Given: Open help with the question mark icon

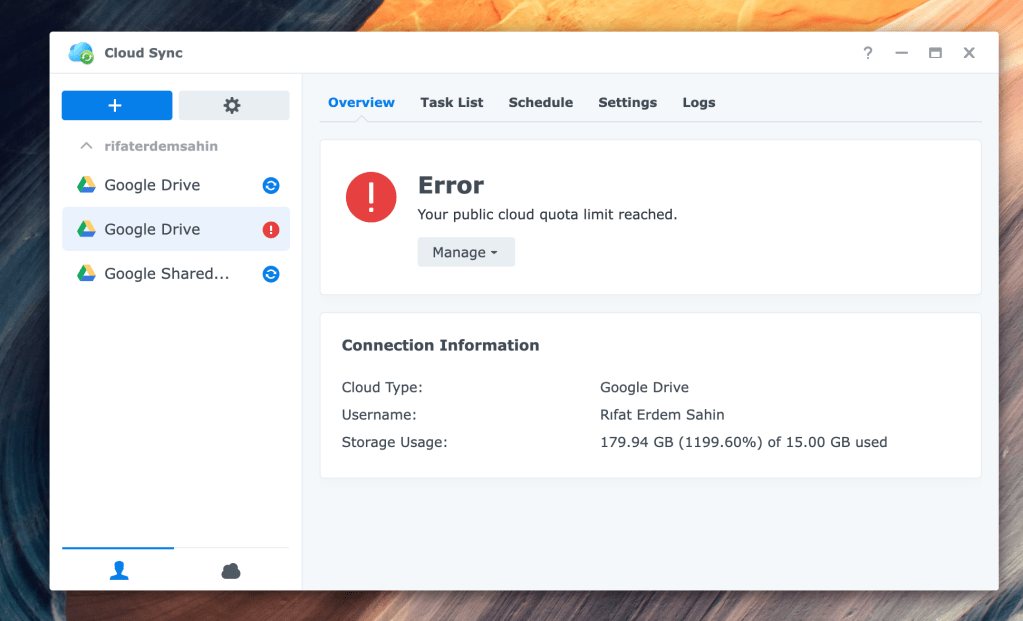Looking at the screenshot, I should (x=868, y=53).
